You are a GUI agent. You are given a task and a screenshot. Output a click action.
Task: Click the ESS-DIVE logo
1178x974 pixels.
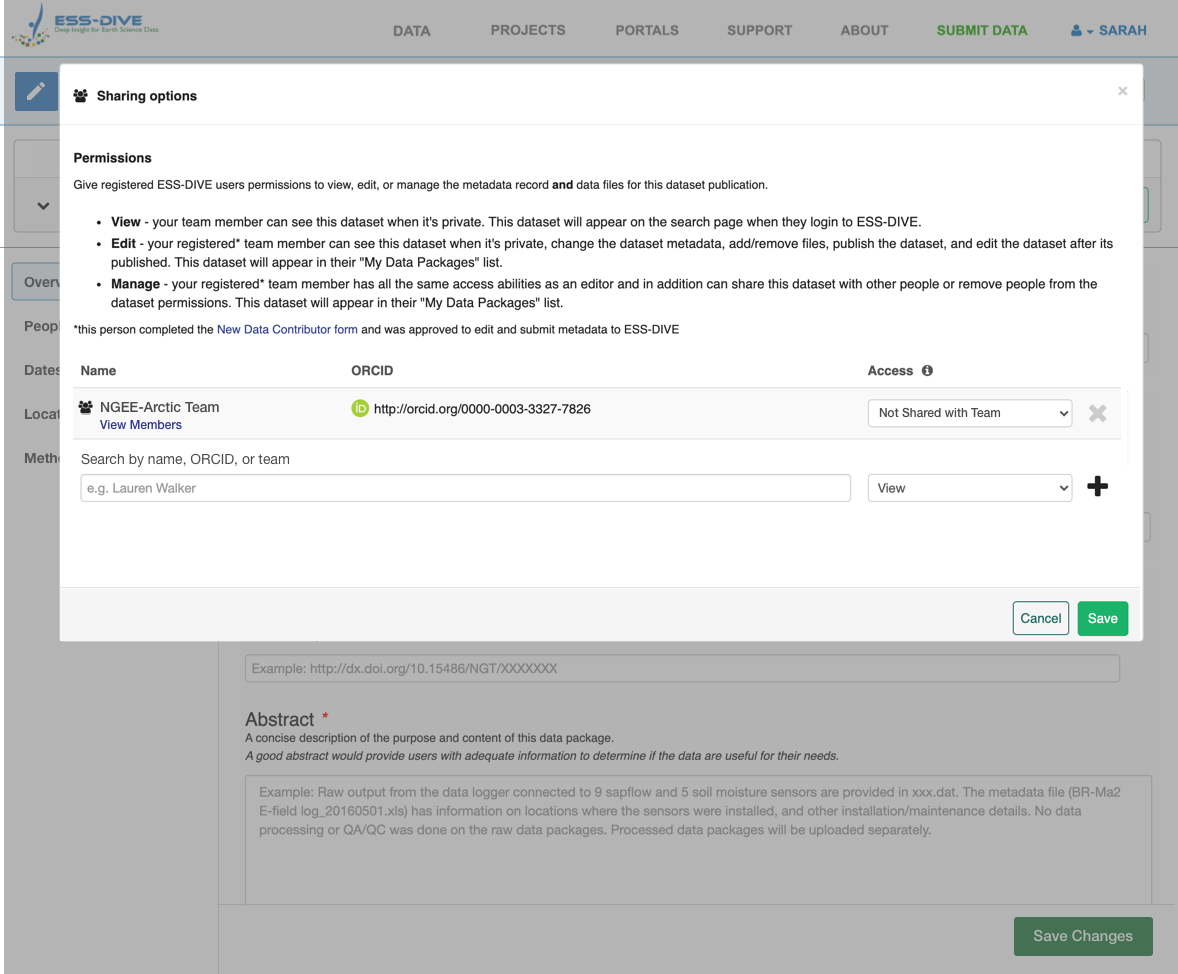click(x=85, y=26)
